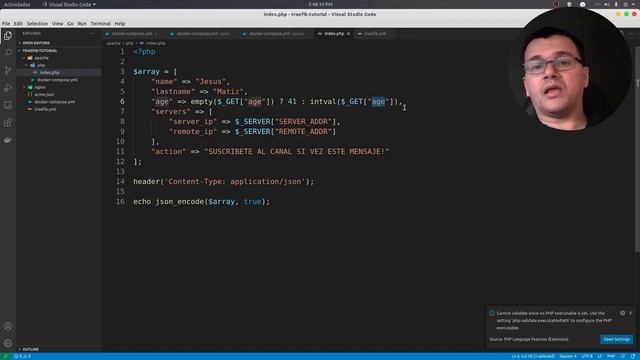Click the remote indicator in status bar
Viewport: 640px width, 360px height.
[5, 356]
